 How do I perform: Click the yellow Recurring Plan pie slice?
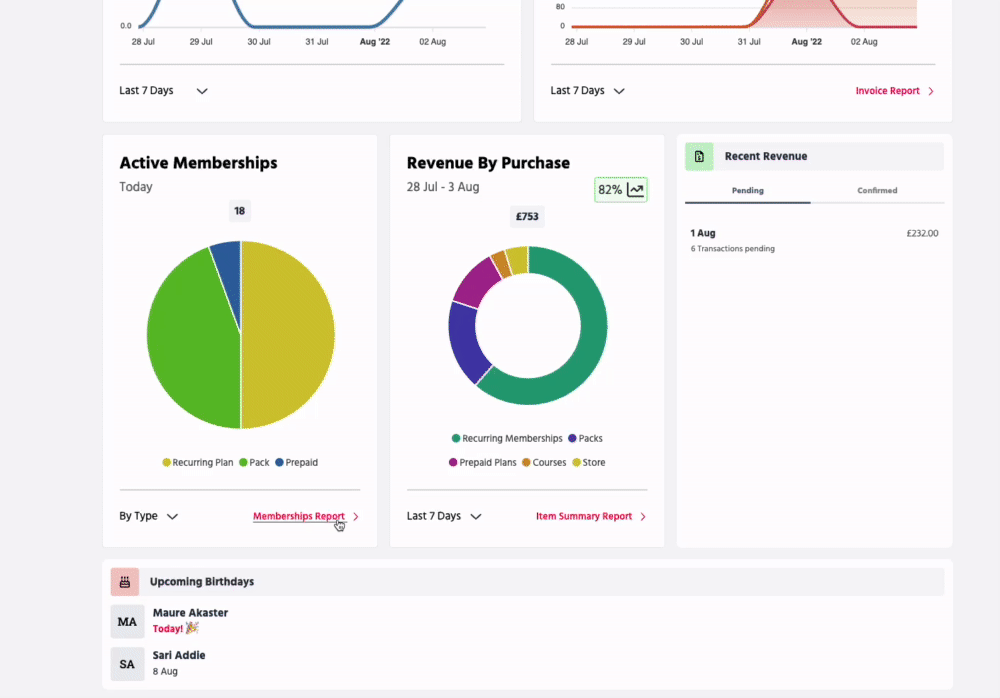290,335
